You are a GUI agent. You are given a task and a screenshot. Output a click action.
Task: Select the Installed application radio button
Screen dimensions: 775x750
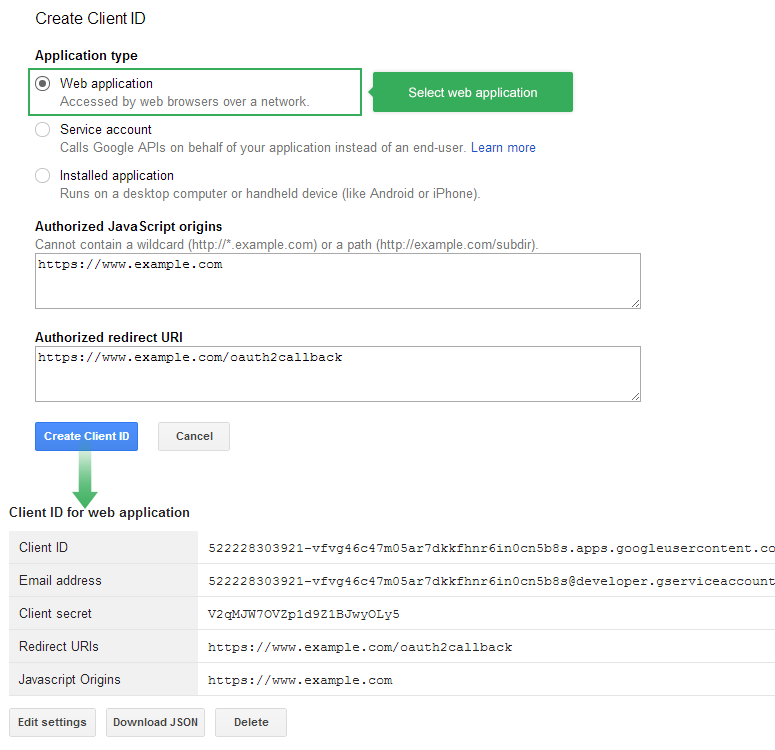(43, 176)
